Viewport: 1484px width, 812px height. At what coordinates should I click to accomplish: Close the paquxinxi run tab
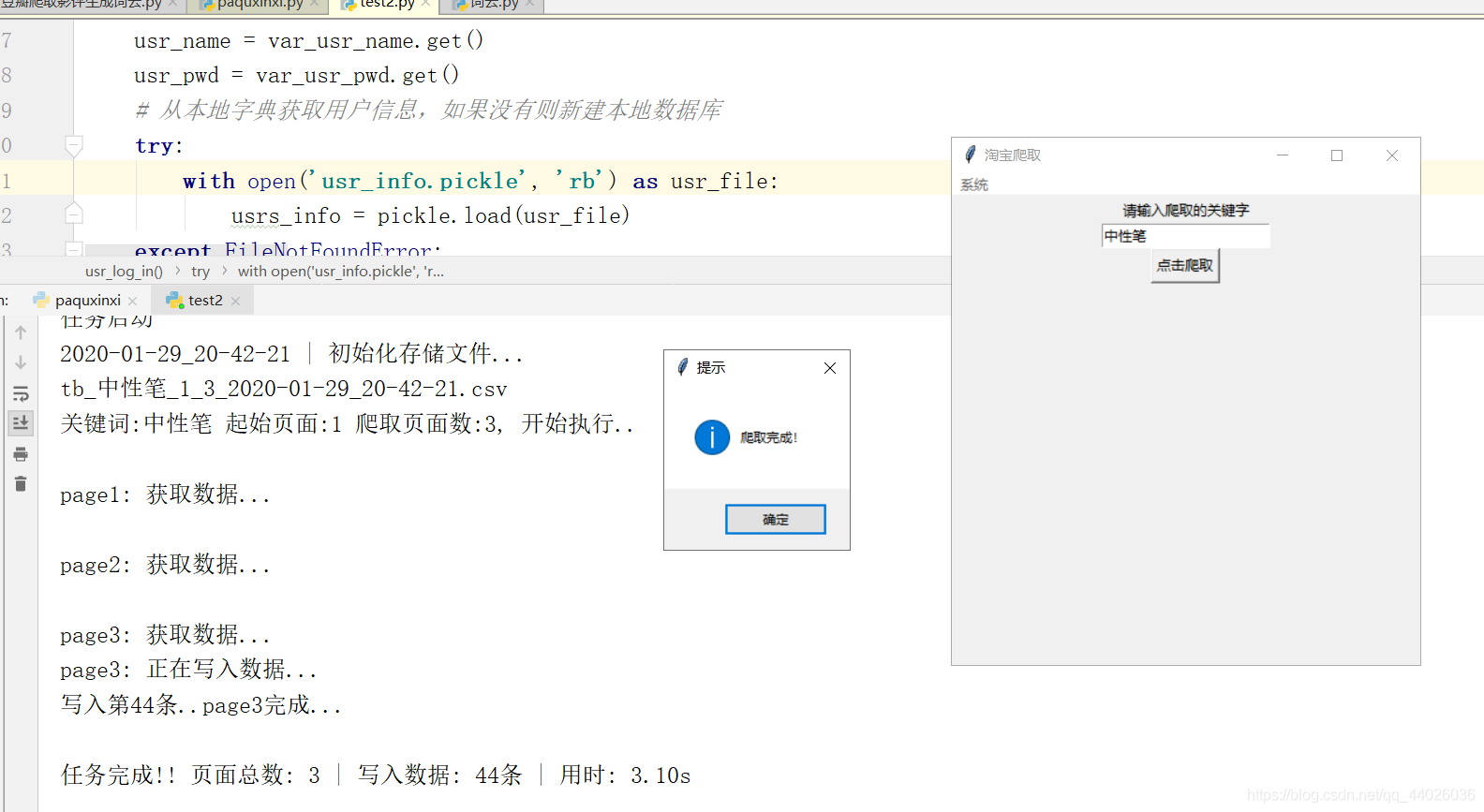(133, 301)
